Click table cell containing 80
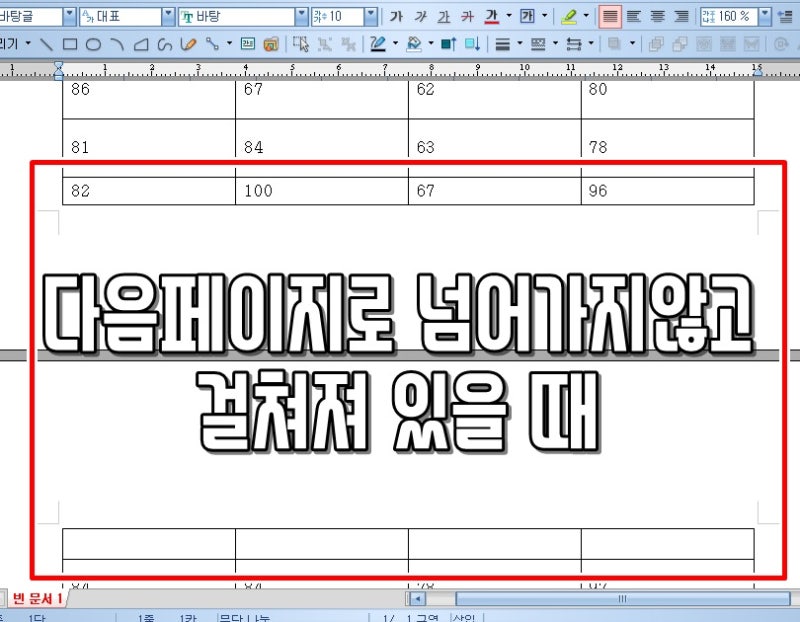This screenshot has width=800, height=622. pyautogui.click(x=667, y=99)
